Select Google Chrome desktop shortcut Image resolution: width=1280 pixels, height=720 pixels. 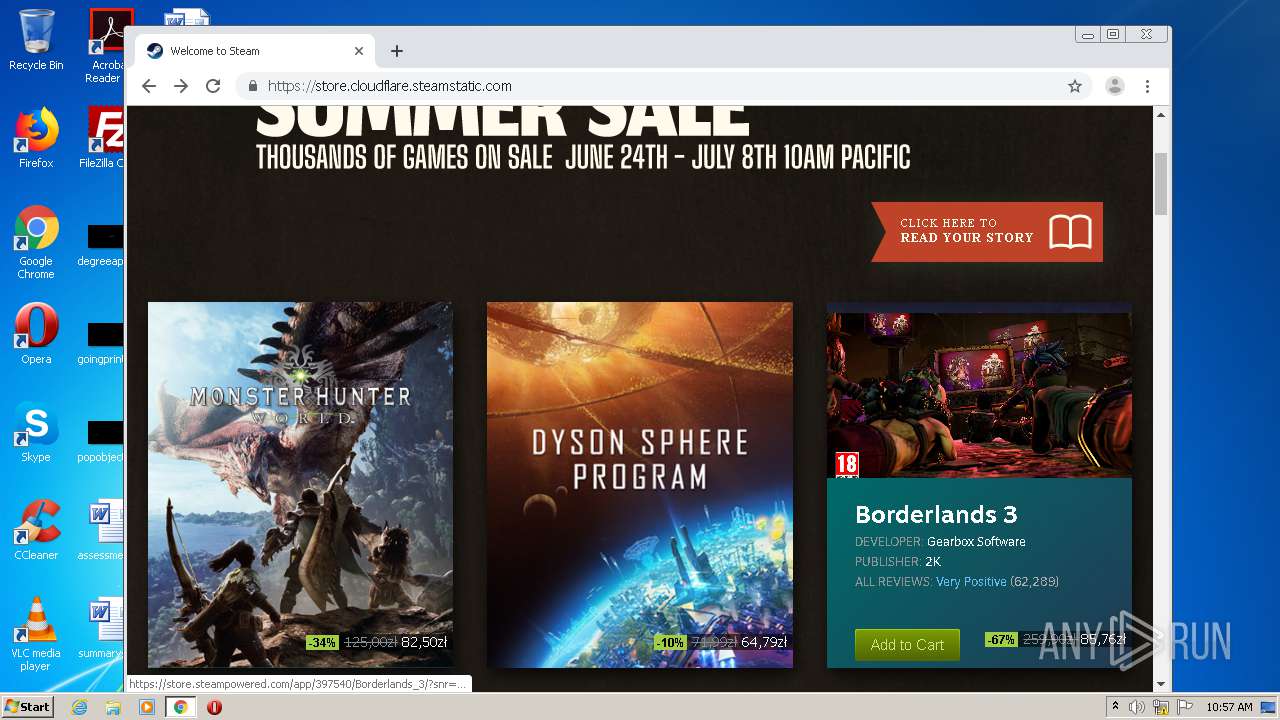tap(36, 242)
